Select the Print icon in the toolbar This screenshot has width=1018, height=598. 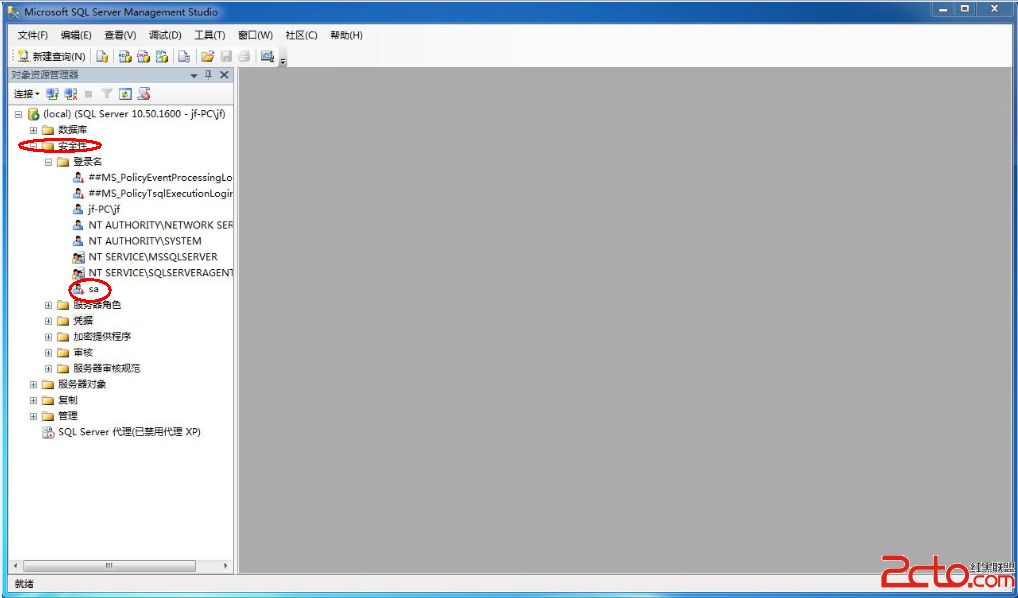point(244,56)
